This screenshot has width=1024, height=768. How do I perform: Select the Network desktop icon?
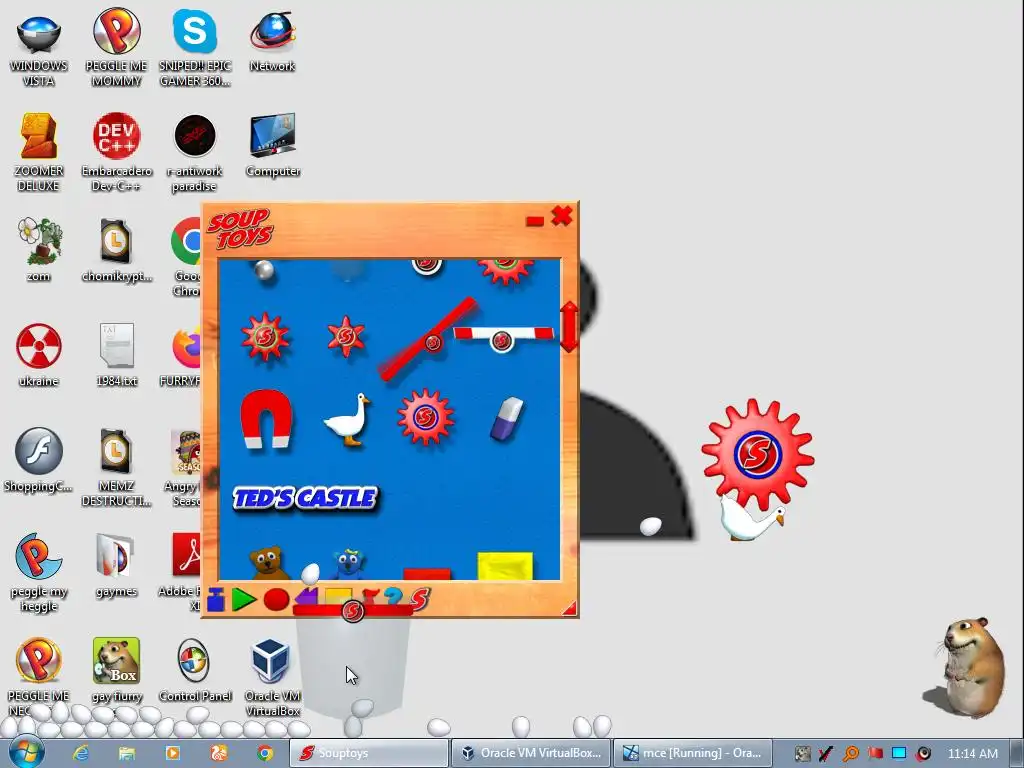pos(272,43)
